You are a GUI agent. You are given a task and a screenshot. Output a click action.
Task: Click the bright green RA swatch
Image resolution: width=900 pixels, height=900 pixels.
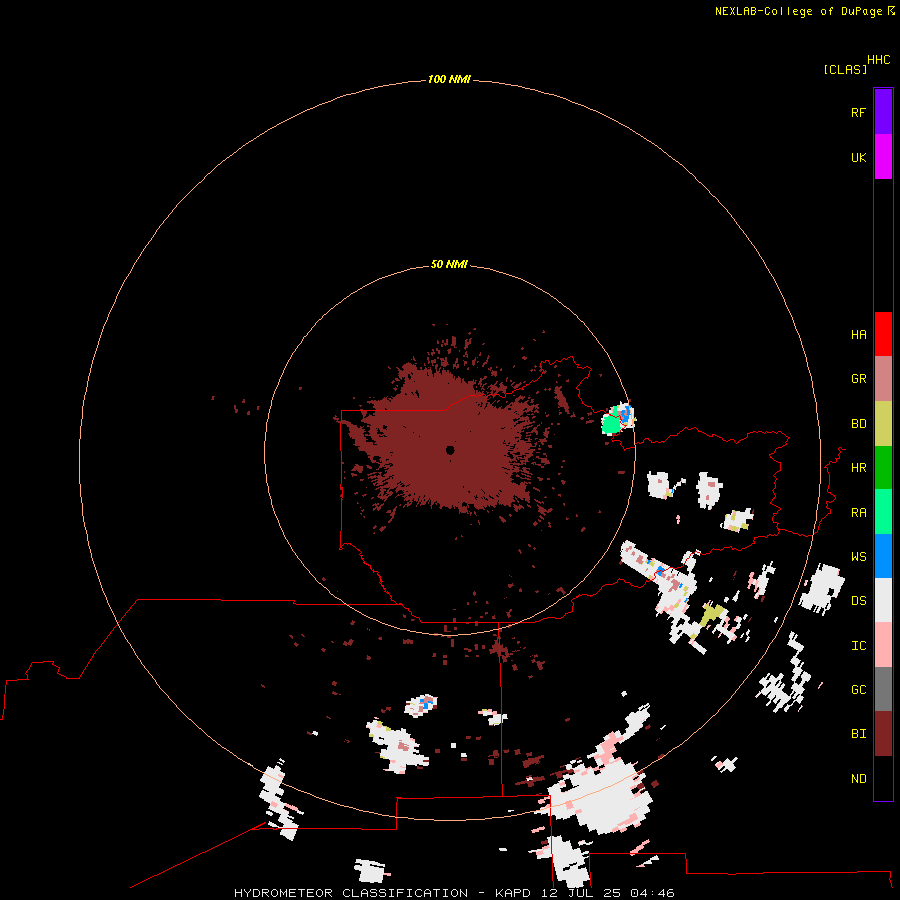click(x=883, y=512)
